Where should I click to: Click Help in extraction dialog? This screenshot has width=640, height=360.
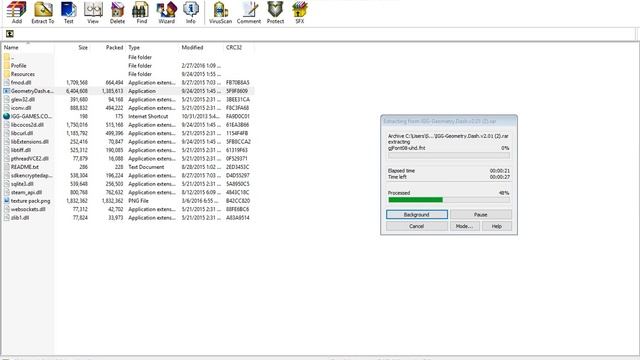click(x=497, y=226)
